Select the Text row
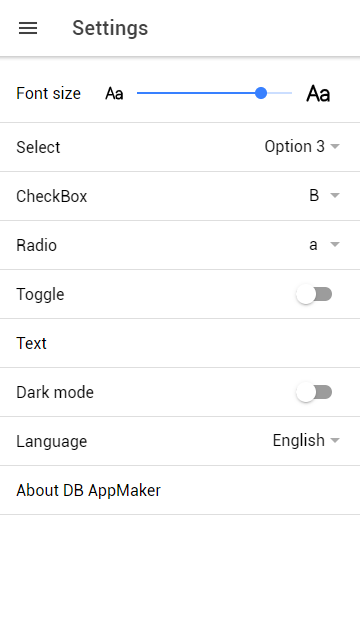 180,343
